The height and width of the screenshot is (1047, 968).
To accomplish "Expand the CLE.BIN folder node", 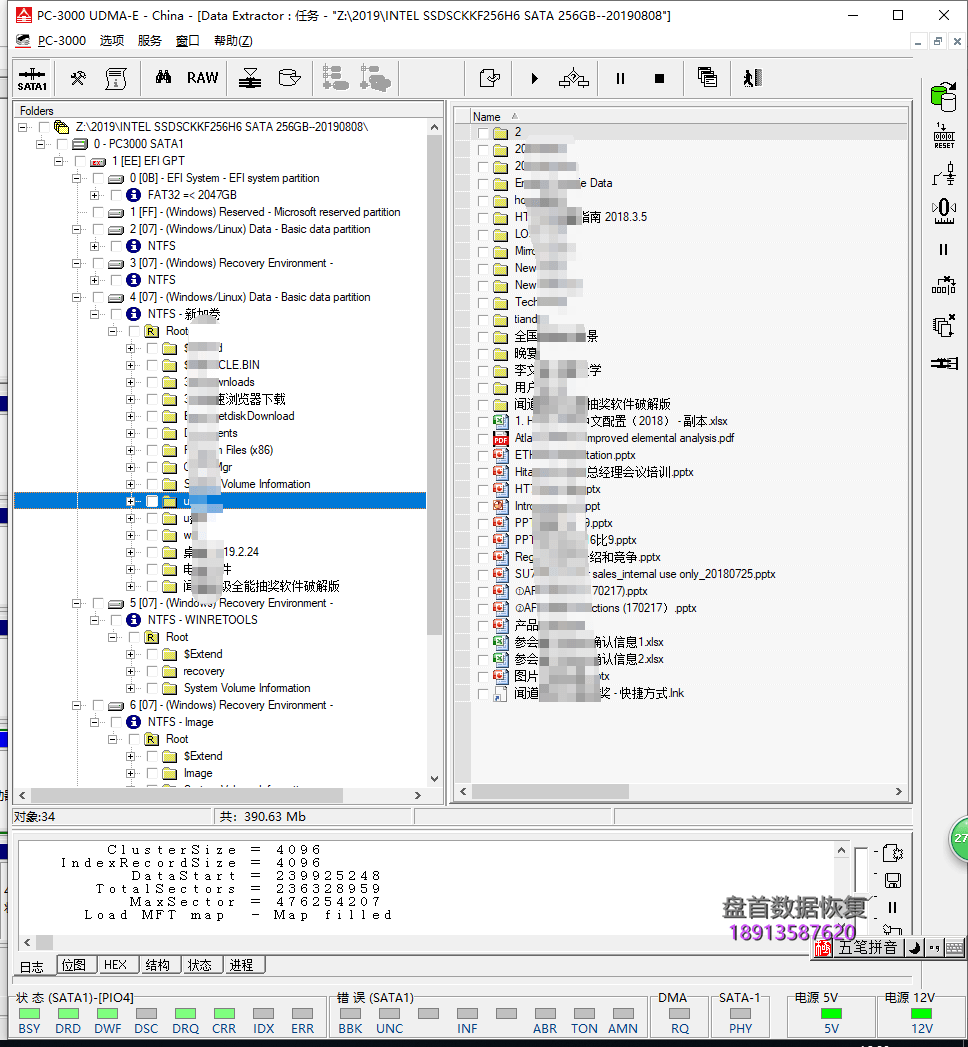I will (130, 365).
